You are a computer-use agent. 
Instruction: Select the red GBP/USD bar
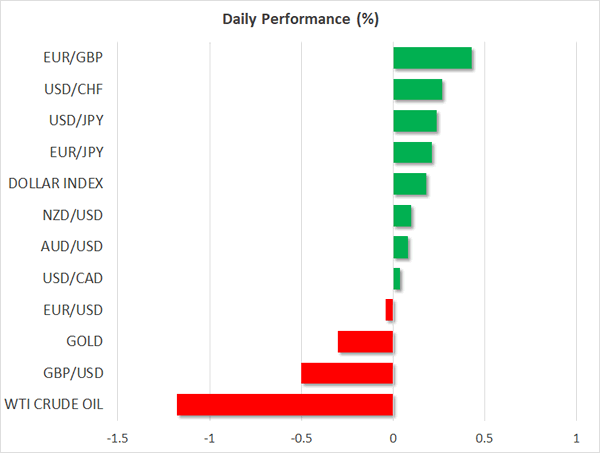[347, 373]
